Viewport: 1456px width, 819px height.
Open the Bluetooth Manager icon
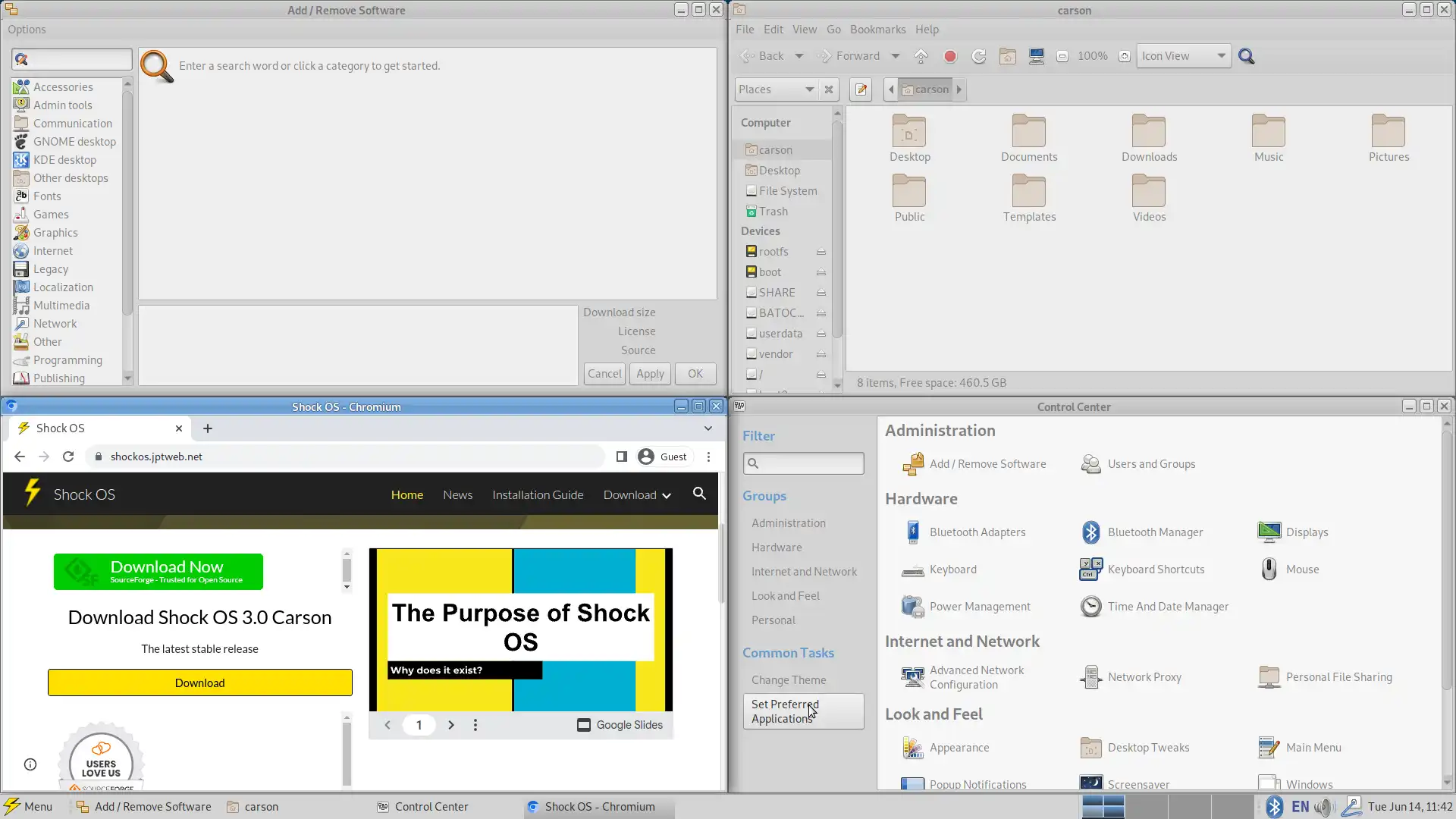[x=1090, y=531]
